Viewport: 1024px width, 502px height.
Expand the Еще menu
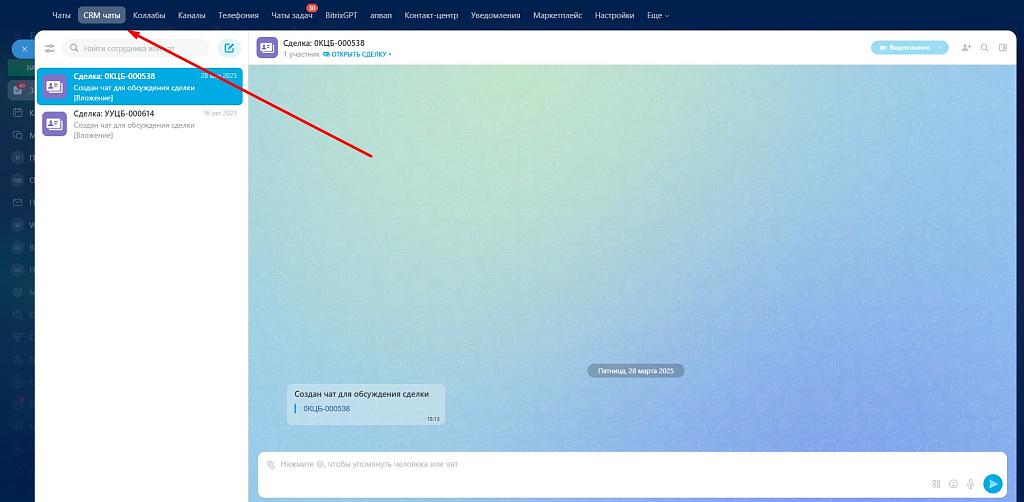click(x=658, y=16)
